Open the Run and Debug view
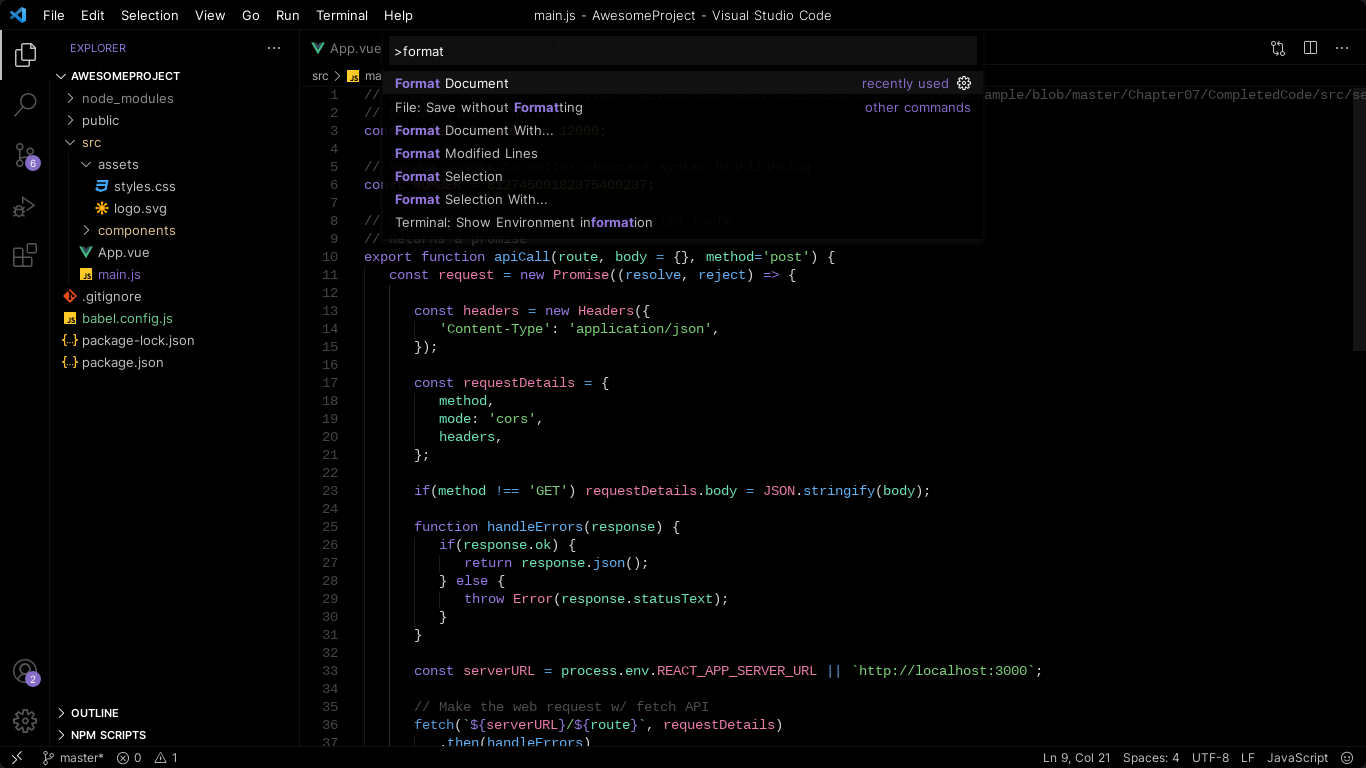 tap(25, 206)
